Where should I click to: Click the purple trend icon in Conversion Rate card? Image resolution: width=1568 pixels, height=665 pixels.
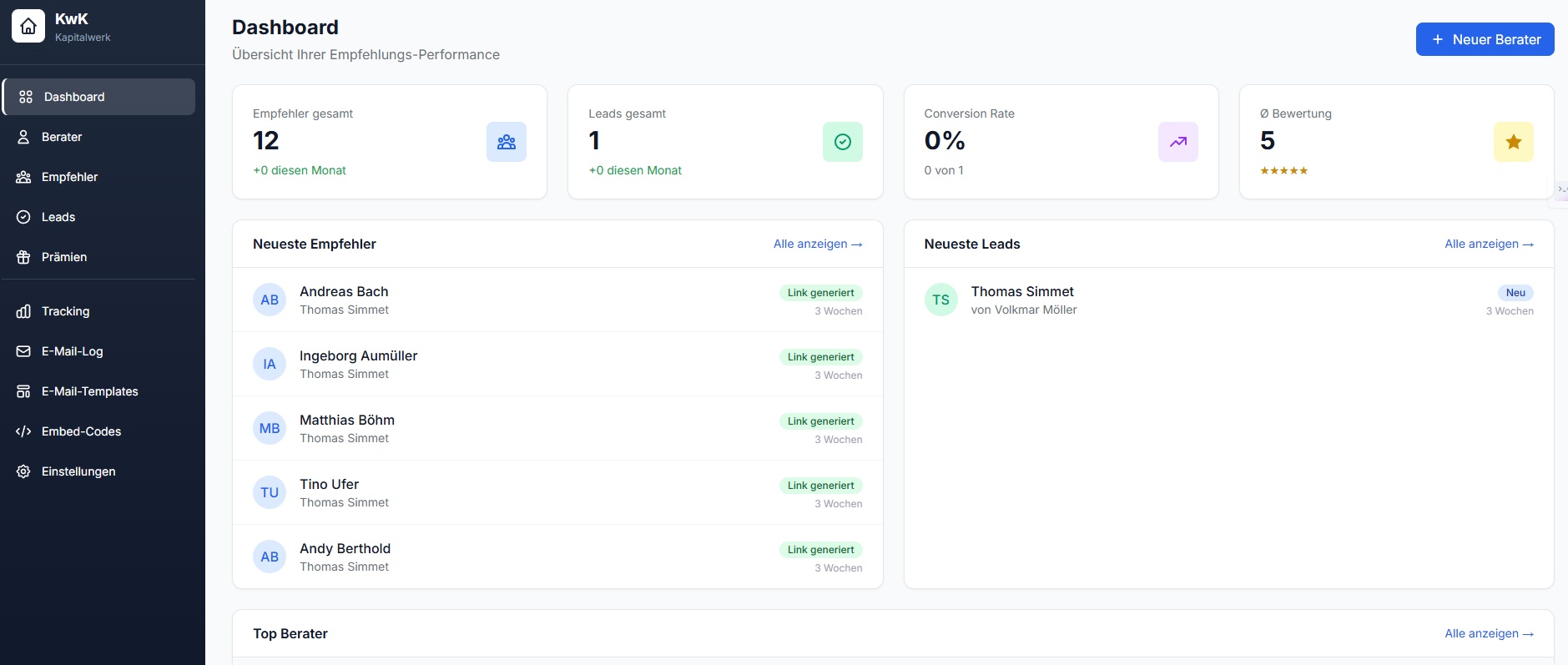tap(1177, 142)
